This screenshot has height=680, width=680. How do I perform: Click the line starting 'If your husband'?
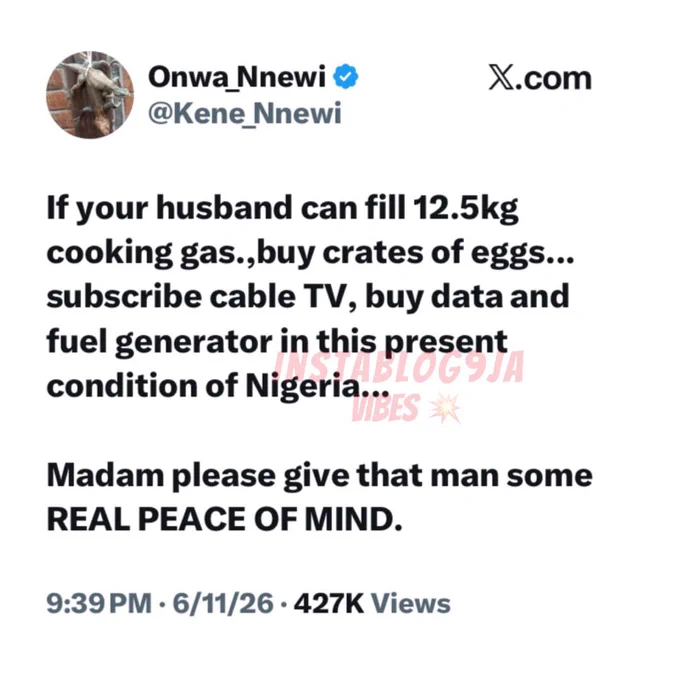click(x=282, y=209)
